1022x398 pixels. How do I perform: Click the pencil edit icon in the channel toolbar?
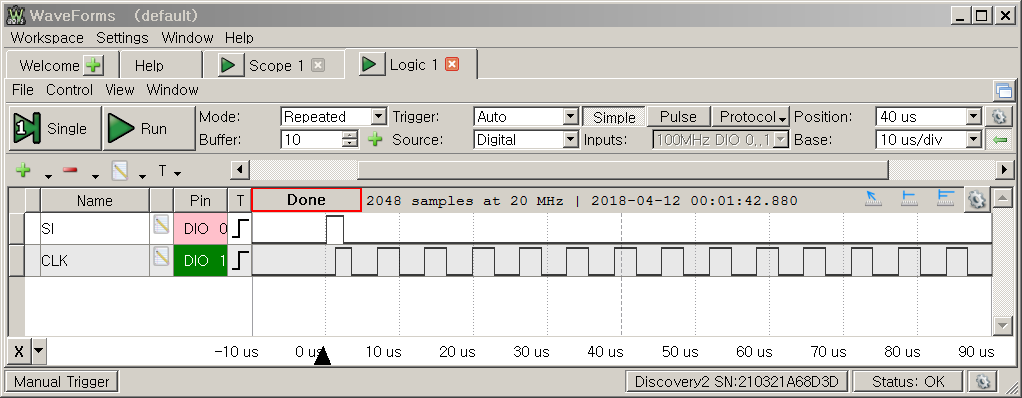[119, 171]
